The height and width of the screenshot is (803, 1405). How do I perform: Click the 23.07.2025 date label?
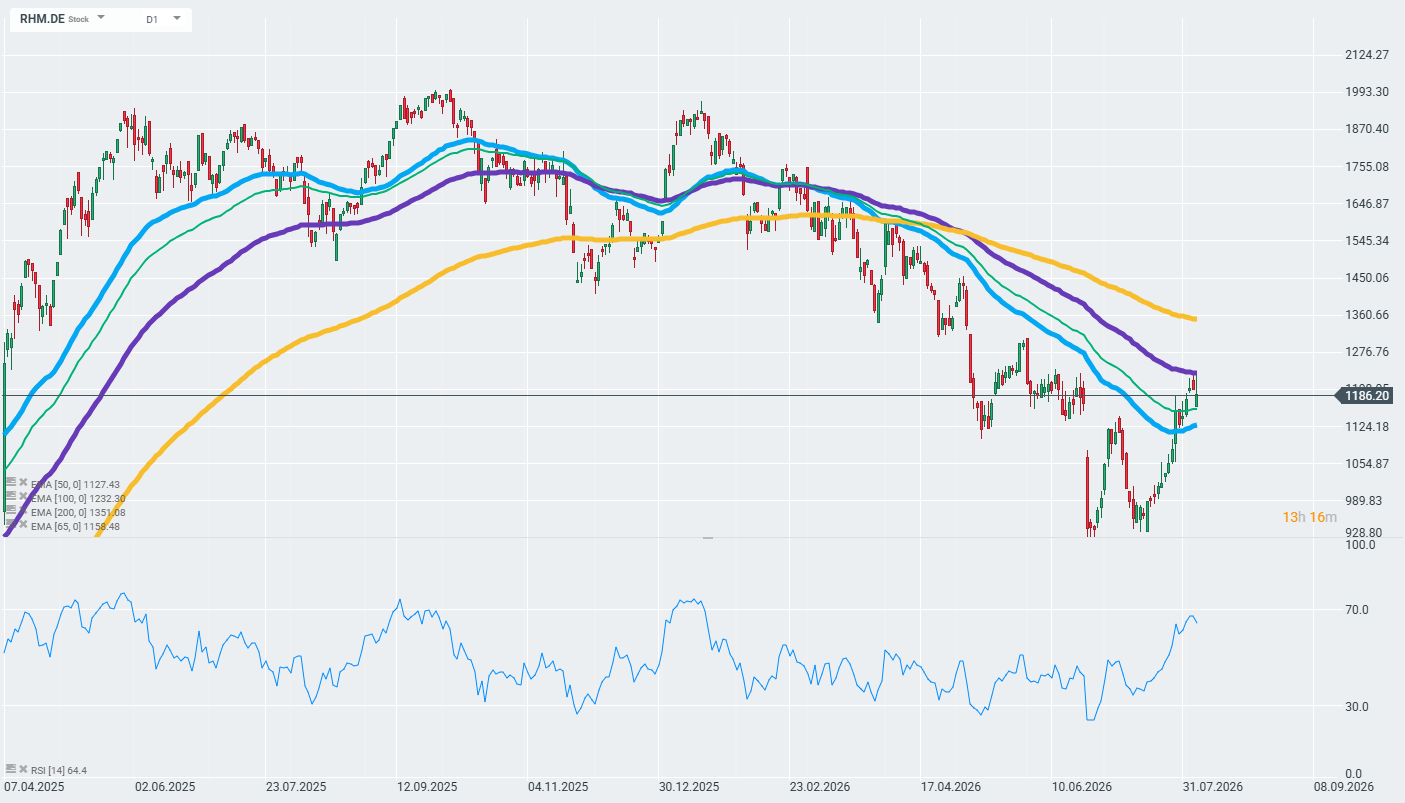click(297, 787)
